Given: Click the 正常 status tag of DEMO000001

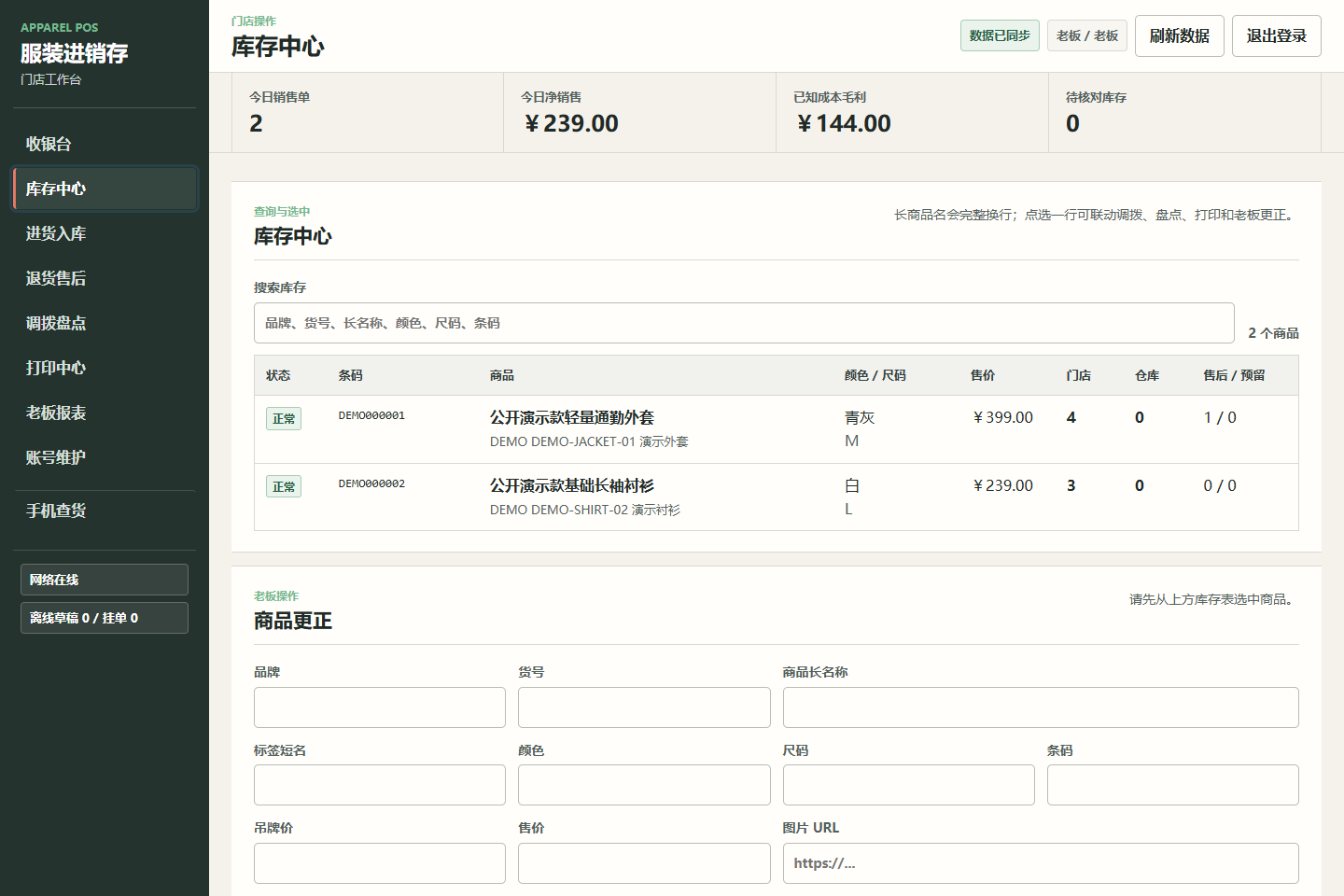Looking at the screenshot, I should pos(284,419).
